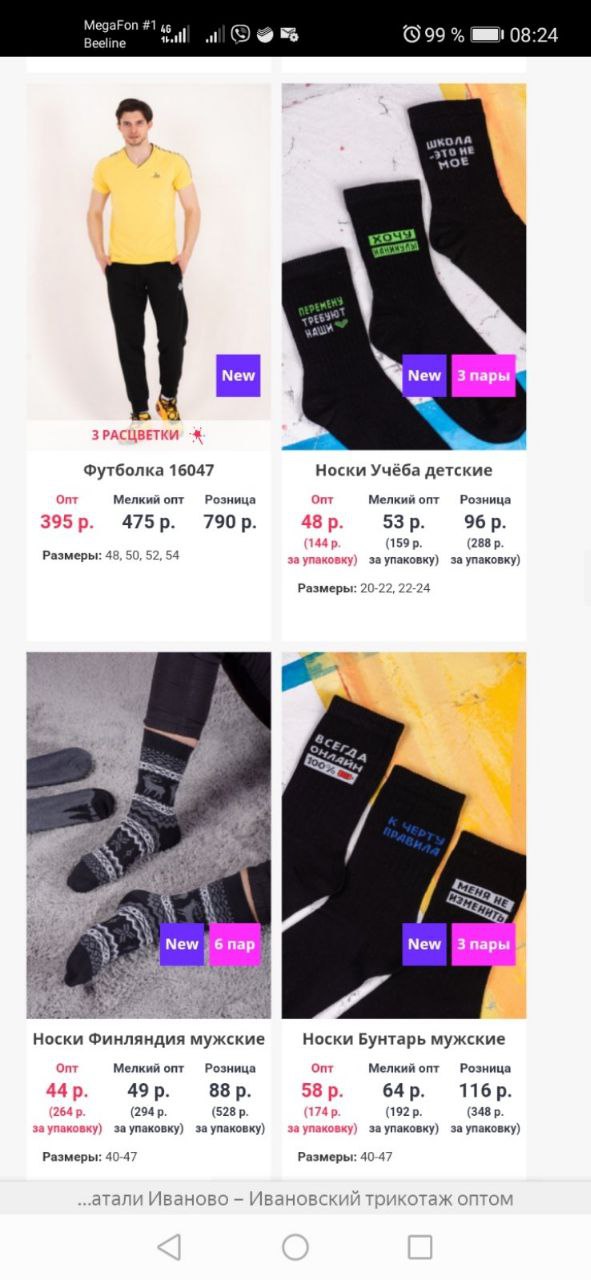Tap the Android back navigation triangle
This screenshot has width=591, height=1280.
click(170, 1247)
